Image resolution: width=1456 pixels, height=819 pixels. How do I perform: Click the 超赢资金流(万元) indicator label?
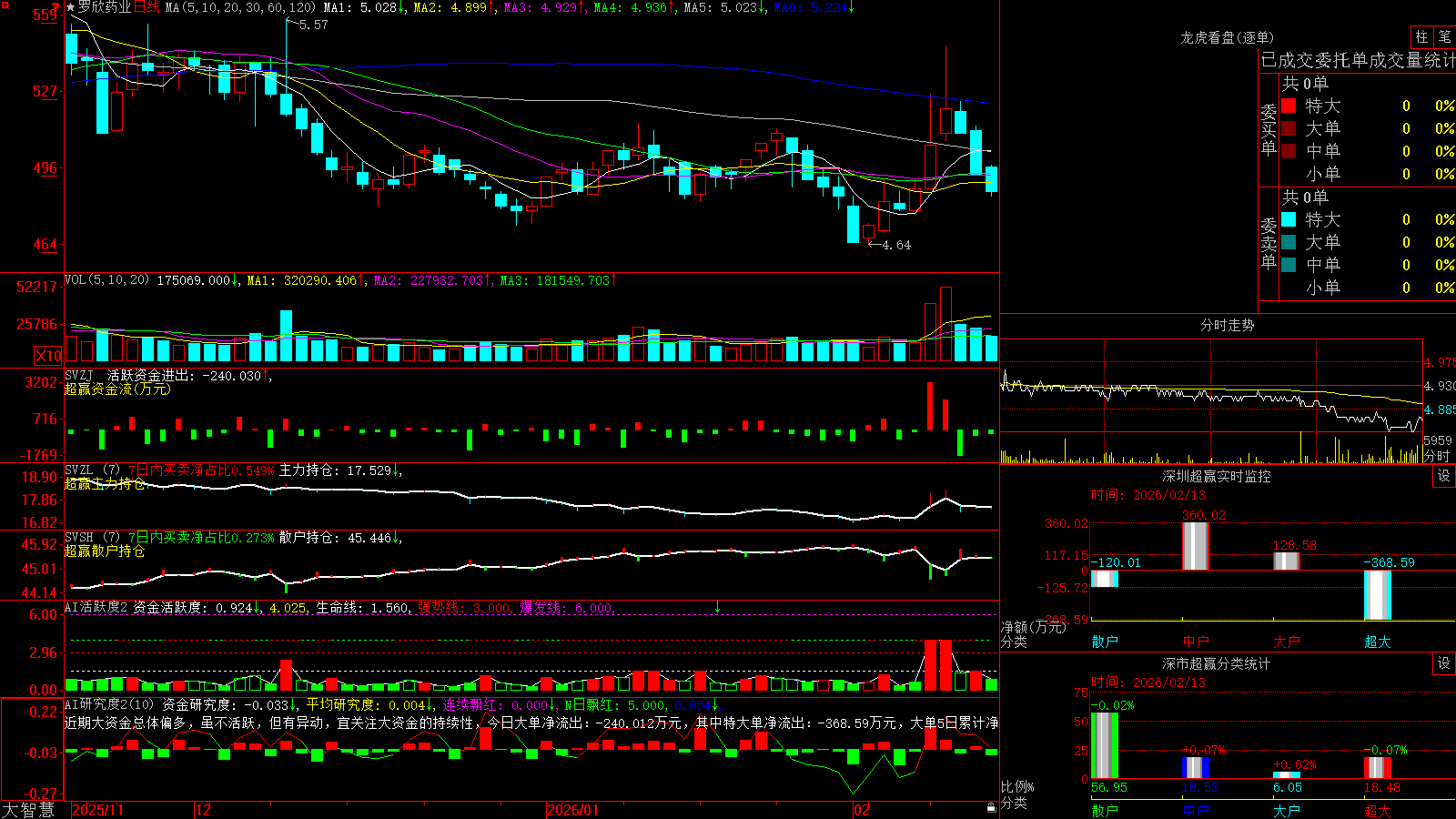[x=117, y=389]
